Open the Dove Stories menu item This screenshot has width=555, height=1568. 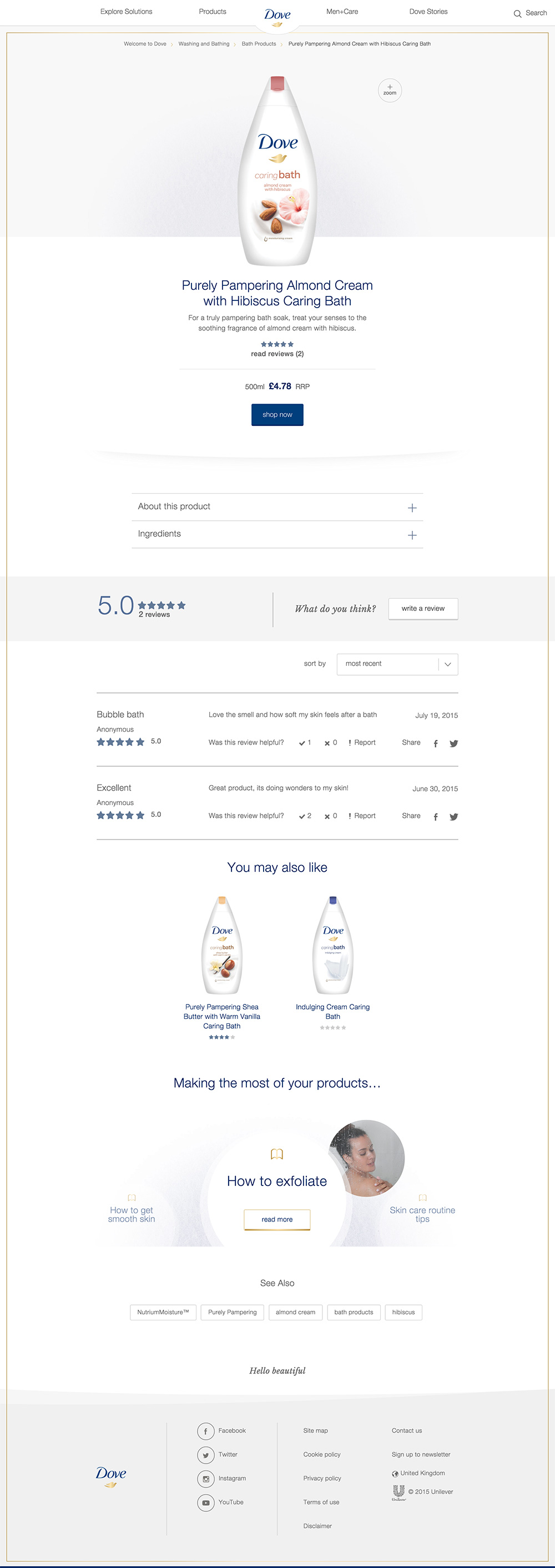428,12
